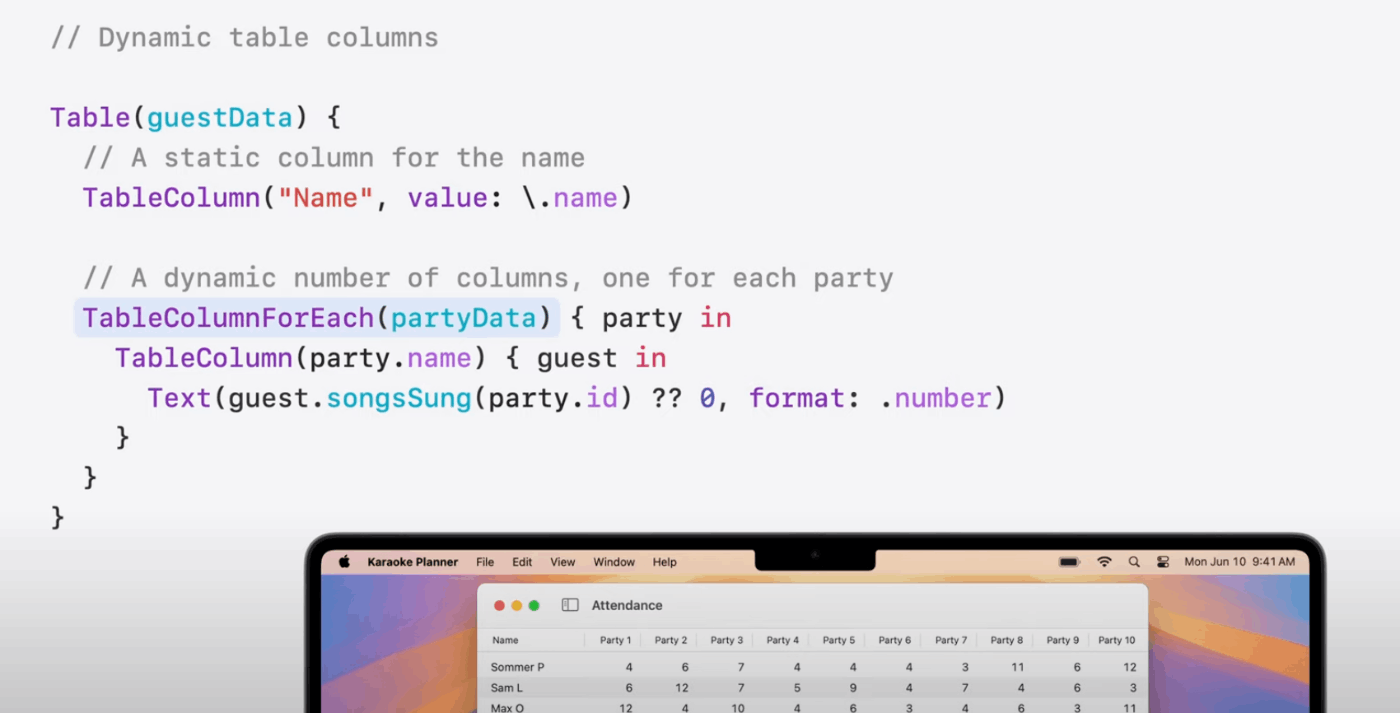
Task: Sort by the Party 3 column header
Action: [727, 640]
